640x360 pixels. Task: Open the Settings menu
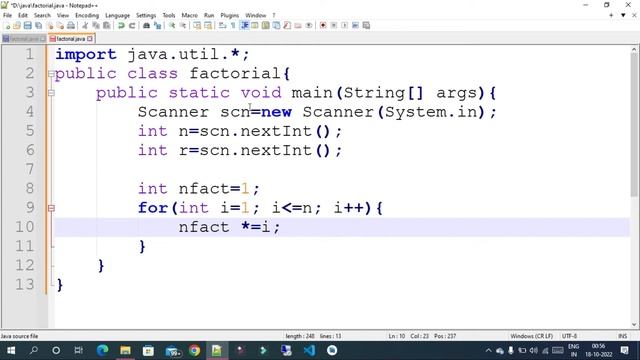146,15
